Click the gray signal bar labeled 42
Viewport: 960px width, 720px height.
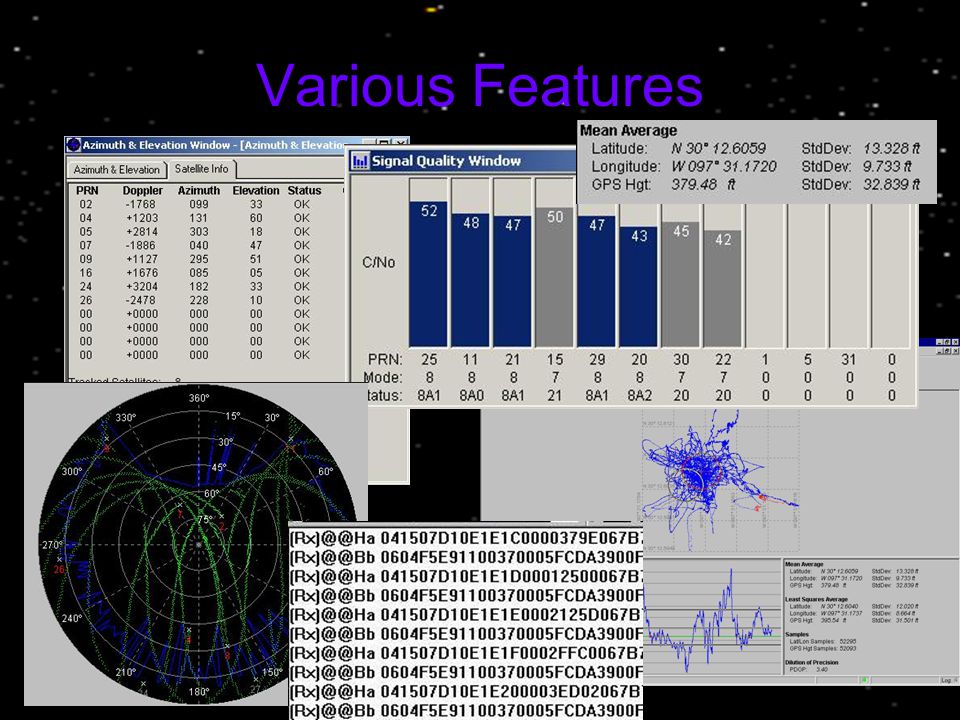[722, 288]
